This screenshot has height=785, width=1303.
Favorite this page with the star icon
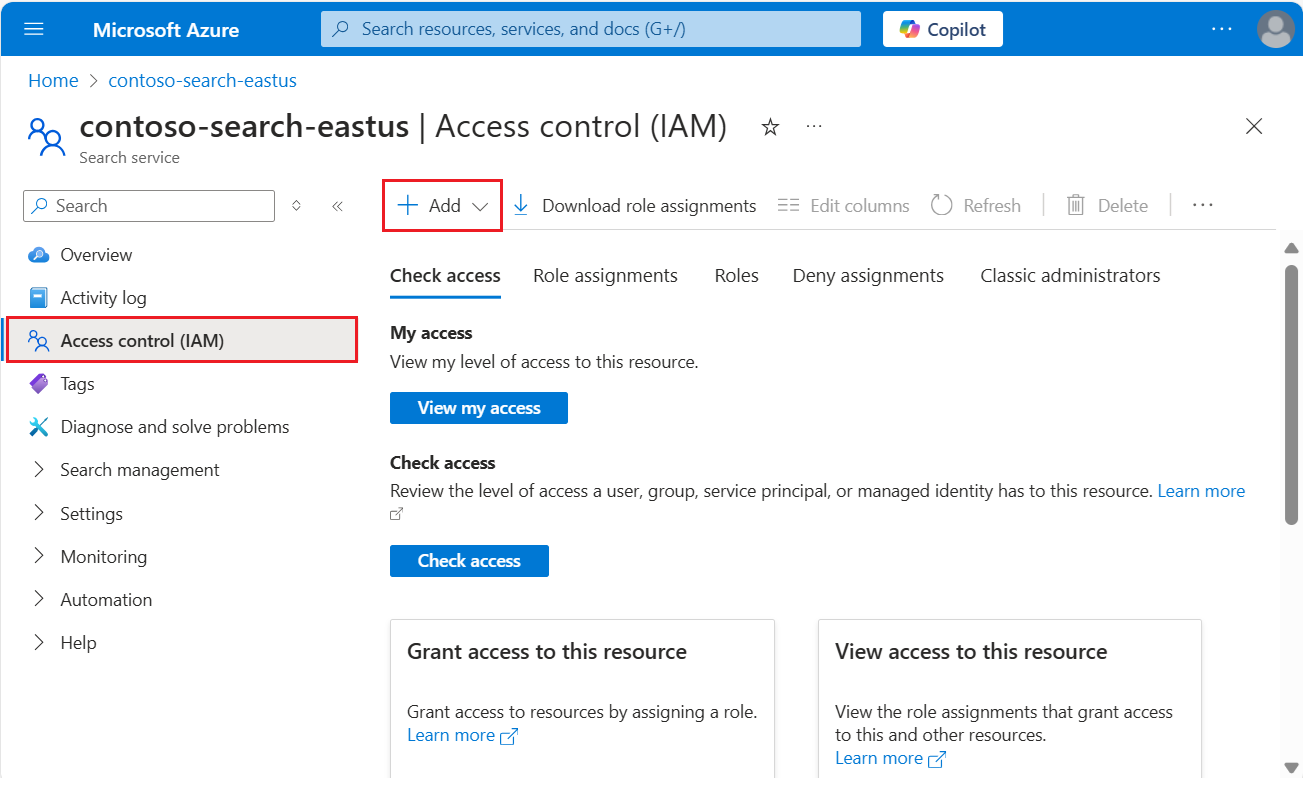click(x=769, y=127)
